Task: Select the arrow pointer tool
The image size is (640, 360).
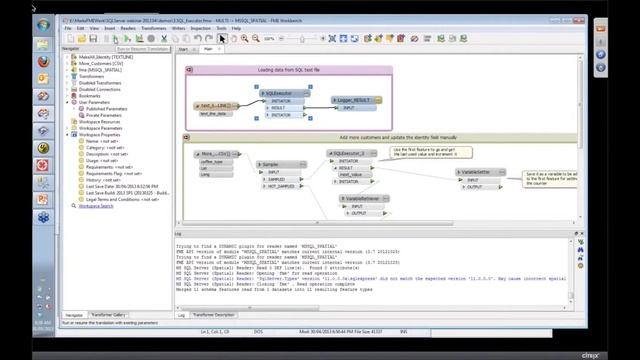Action: (x=222, y=38)
